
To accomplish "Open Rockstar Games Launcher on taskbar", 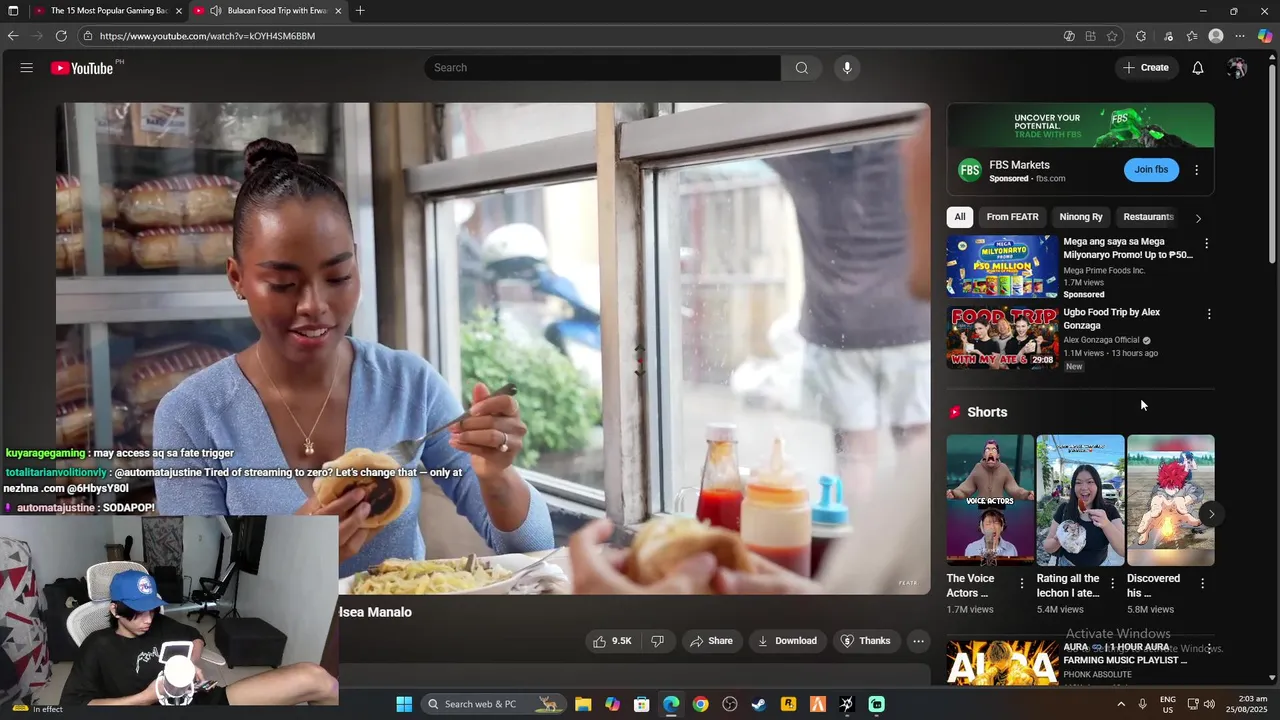I will click(788, 704).
